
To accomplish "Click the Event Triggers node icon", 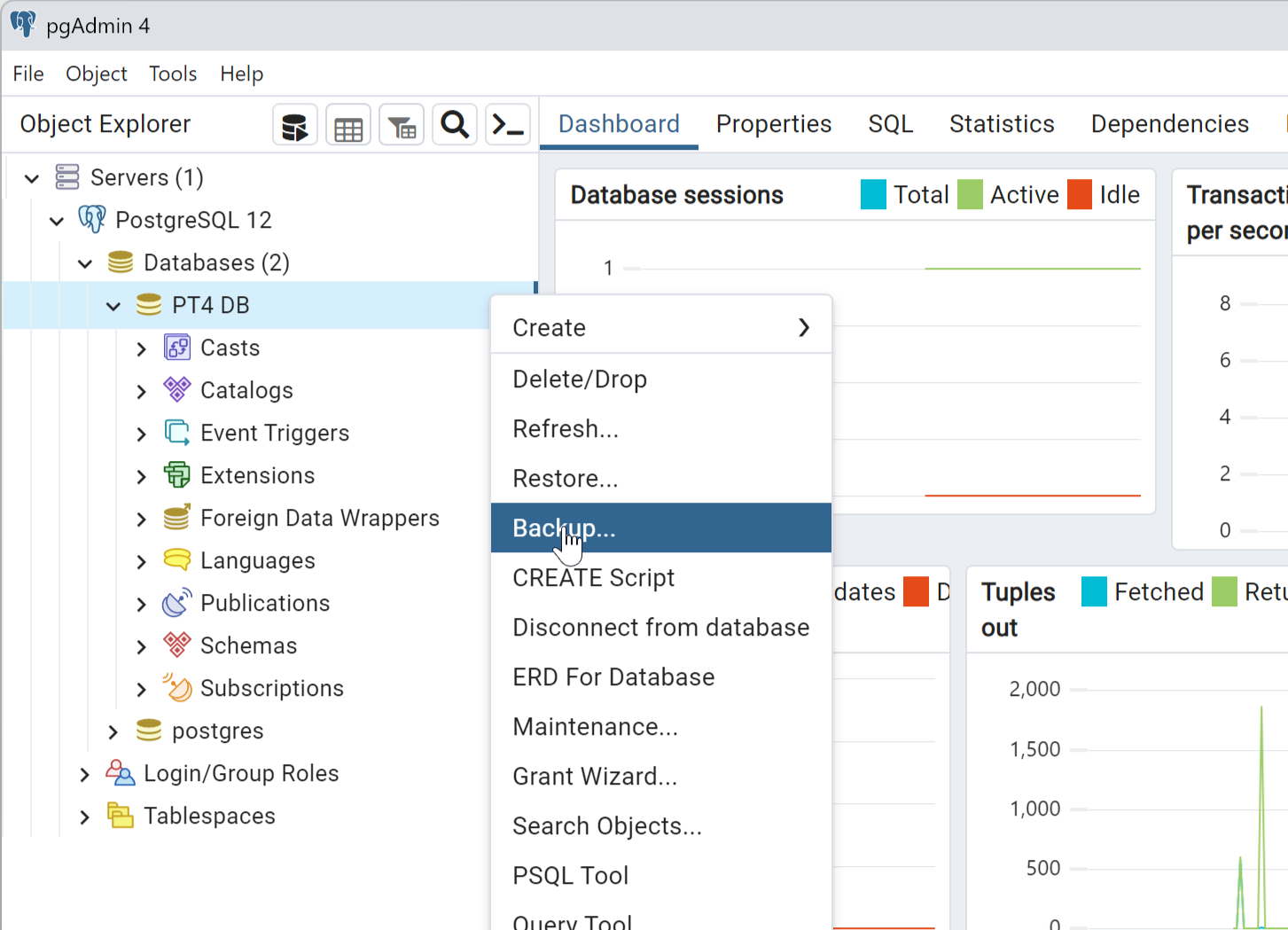I will click(x=177, y=433).
